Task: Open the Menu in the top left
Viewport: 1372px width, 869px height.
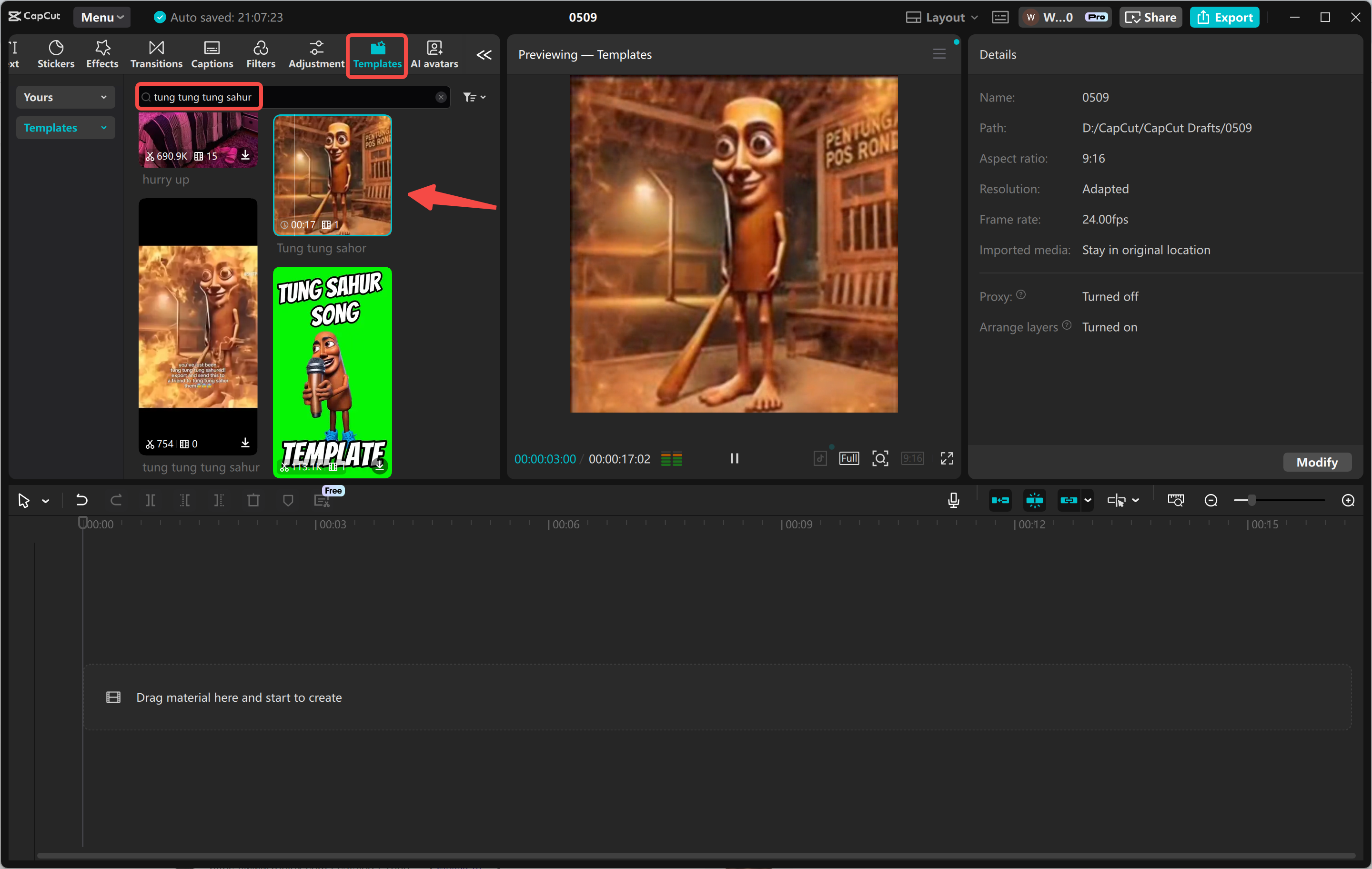Action: coord(101,17)
